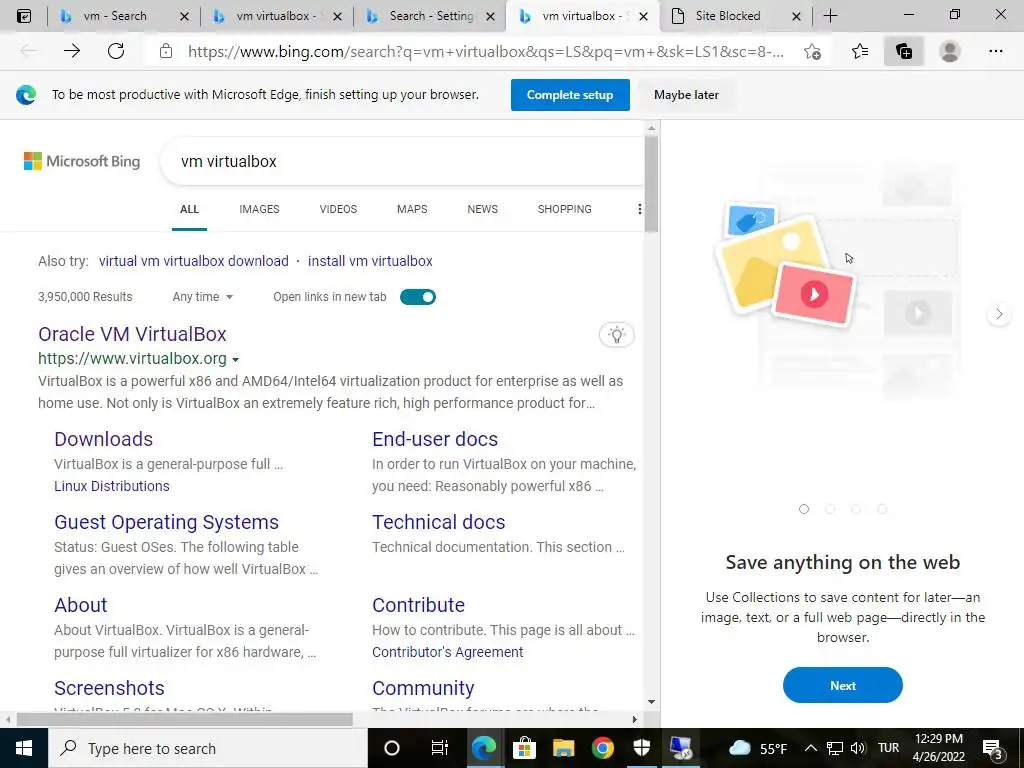Add this page to favorites star icon
This screenshot has width=1024, height=768.
click(812, 51)
